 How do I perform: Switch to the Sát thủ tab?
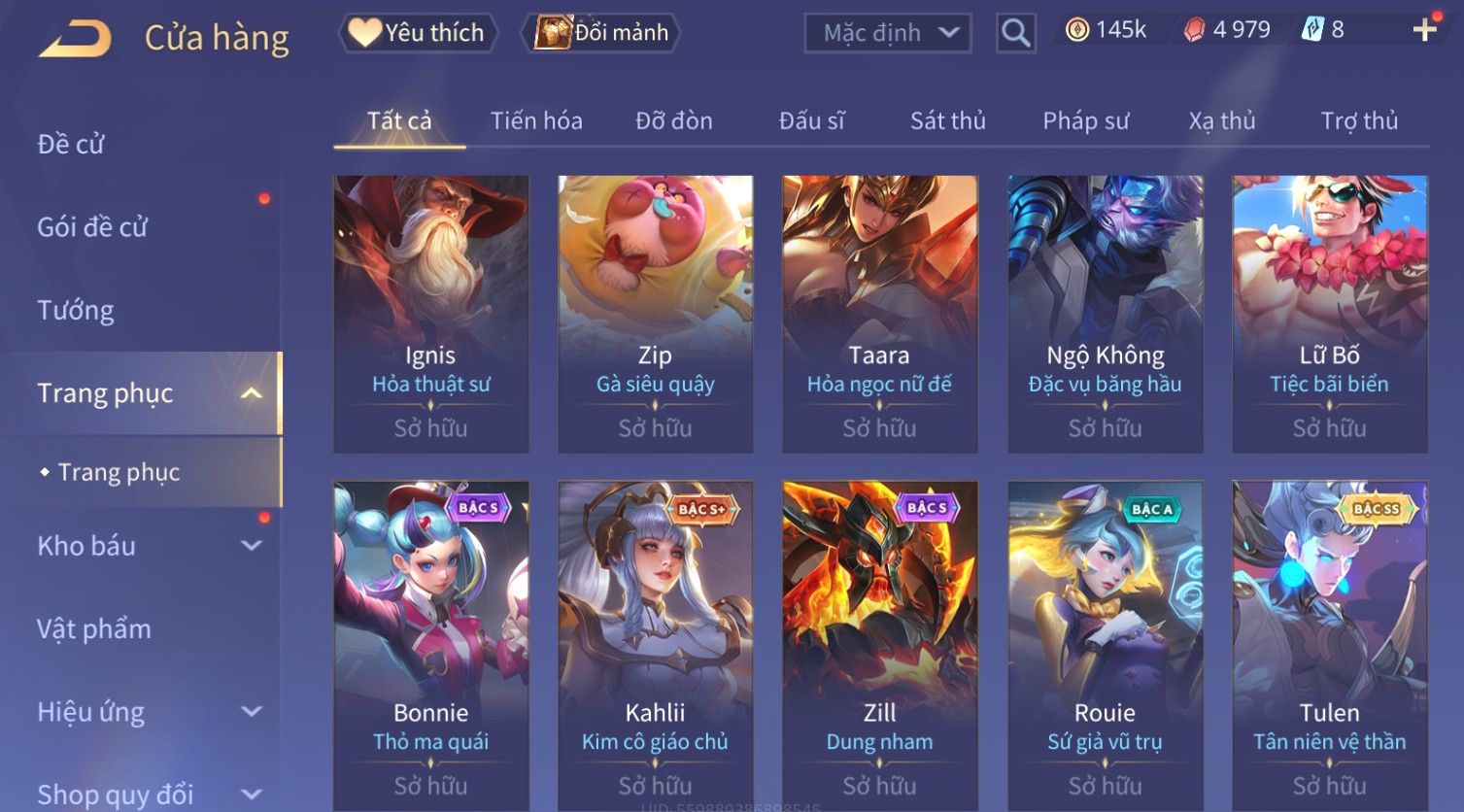[947, 120]
